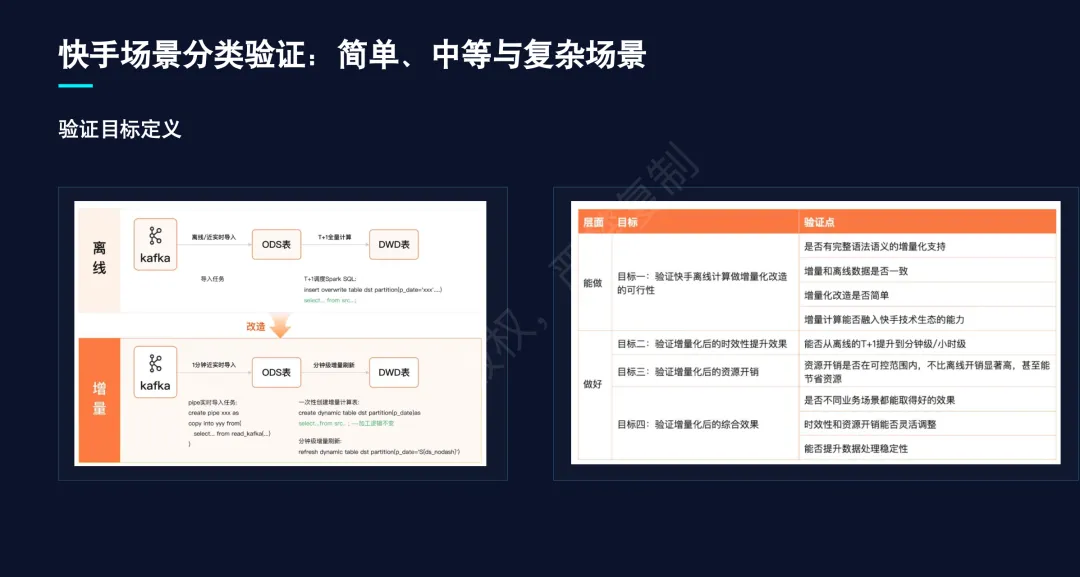Click the kafka icon in the 离线 row
The width and height of the screenshot is (1080, 577).
(x=155, y=244)
